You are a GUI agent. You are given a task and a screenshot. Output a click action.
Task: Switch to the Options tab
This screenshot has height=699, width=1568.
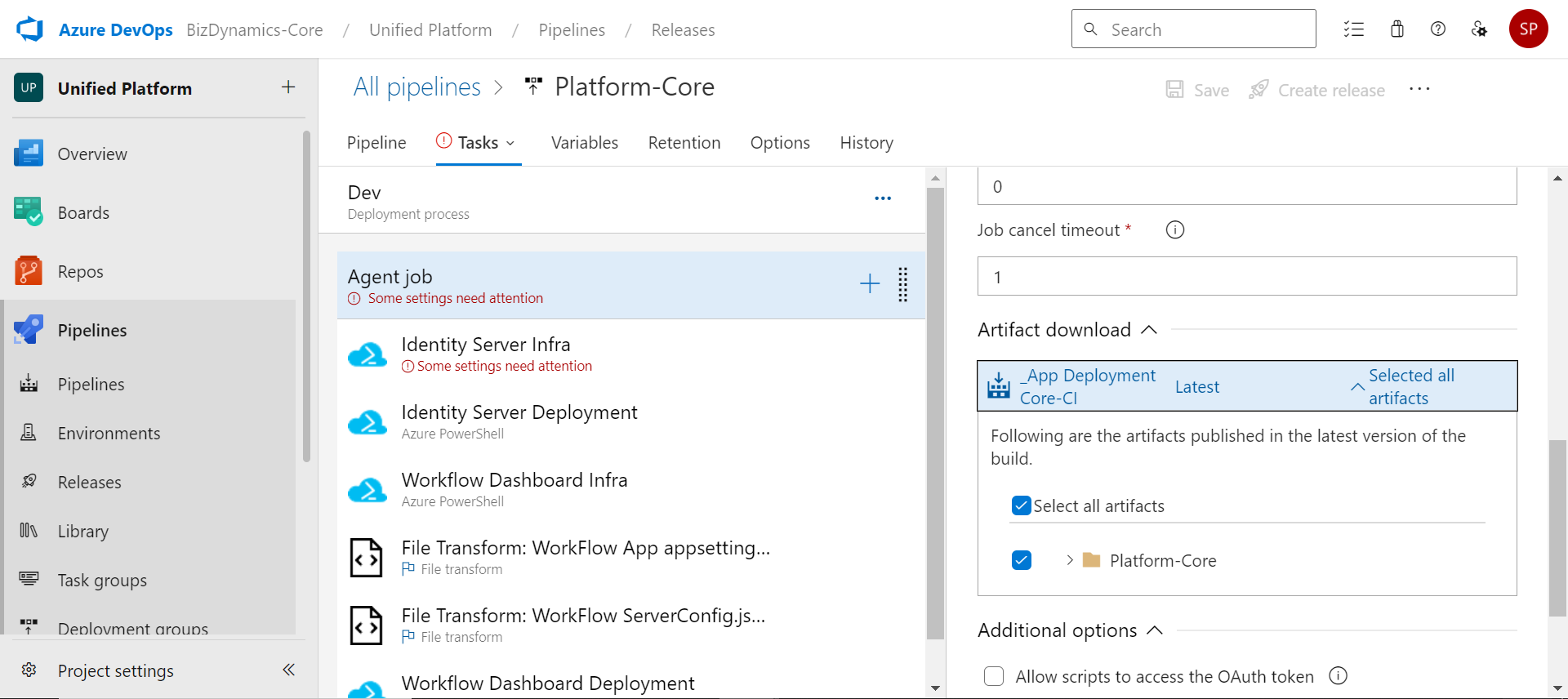pos(780,143)
